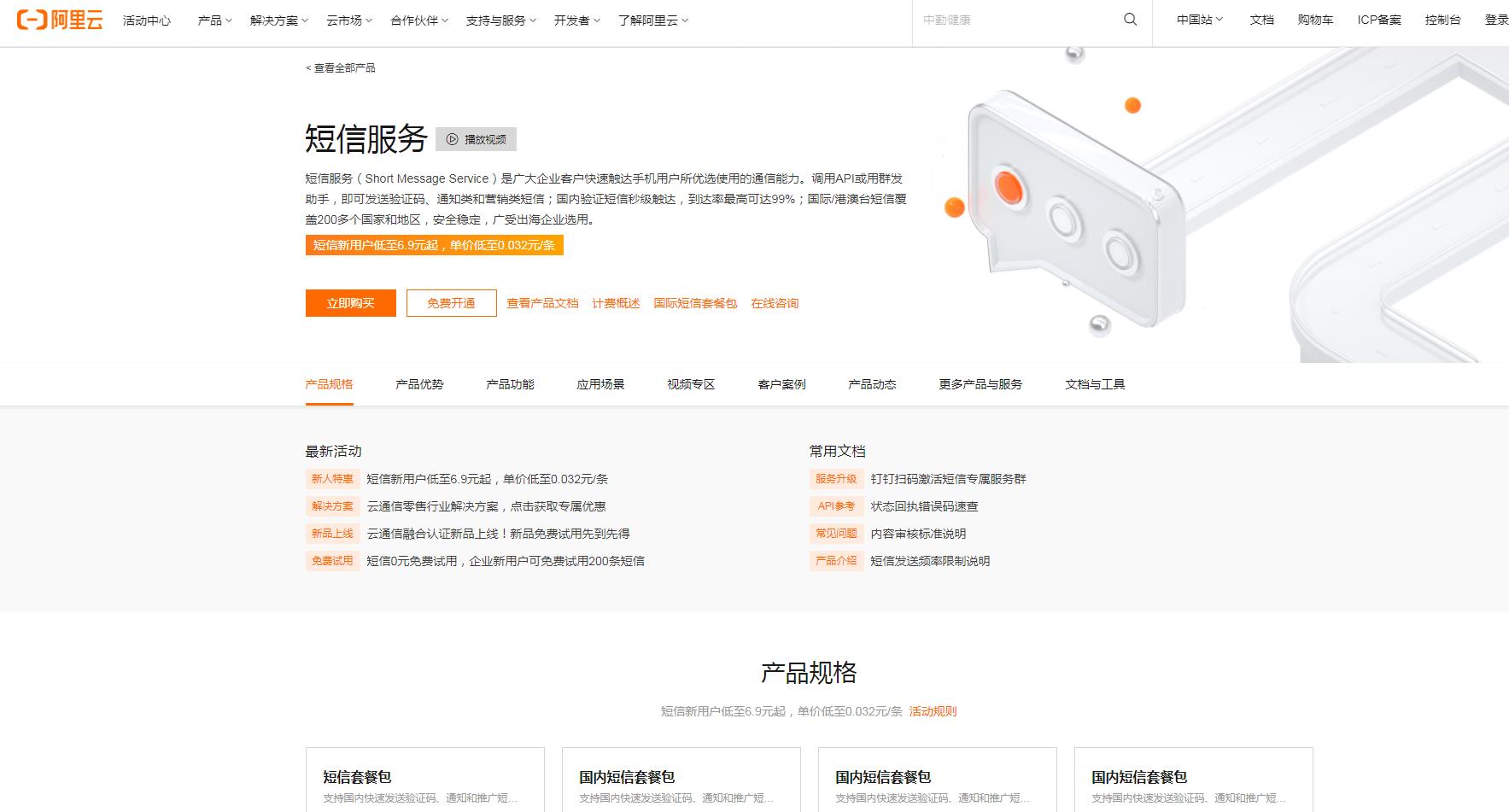Click the 新人特惠 tag

coord(332,479)
